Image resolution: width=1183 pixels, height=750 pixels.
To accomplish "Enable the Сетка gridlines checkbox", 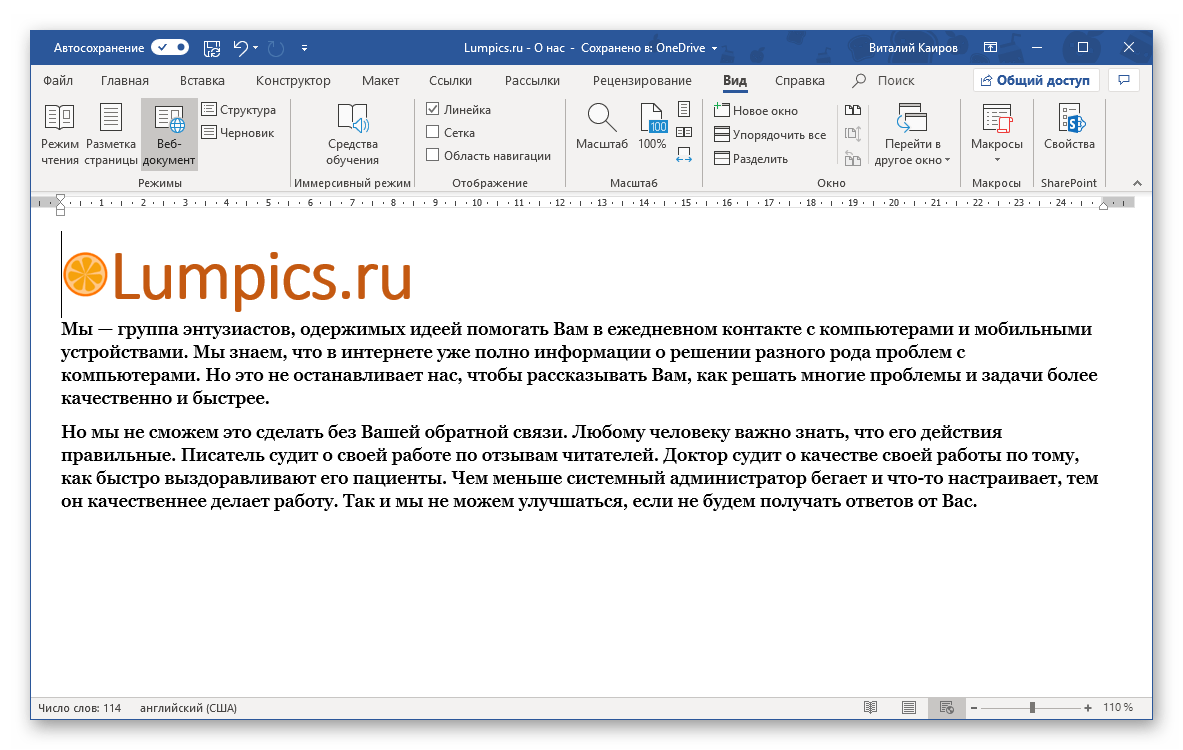I will 433,132.
